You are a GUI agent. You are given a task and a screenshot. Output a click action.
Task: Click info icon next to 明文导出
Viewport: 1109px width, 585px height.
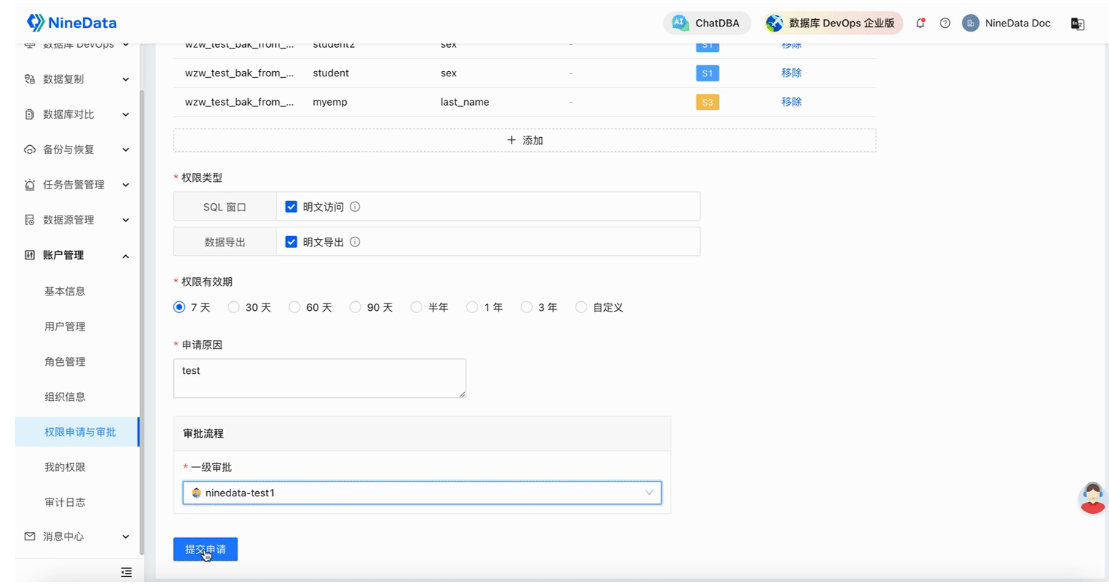pyautogui.click(x=355, y=242)
